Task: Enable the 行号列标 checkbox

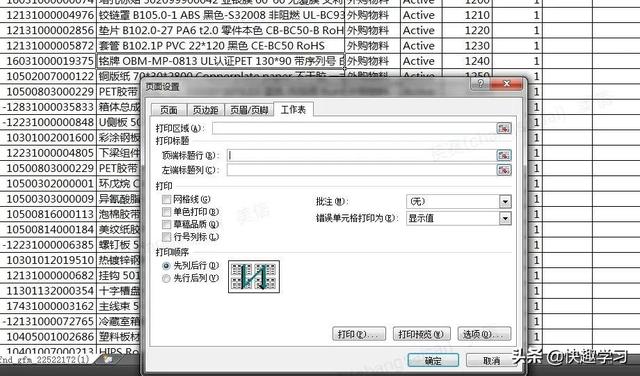Action: coord(166,237)
